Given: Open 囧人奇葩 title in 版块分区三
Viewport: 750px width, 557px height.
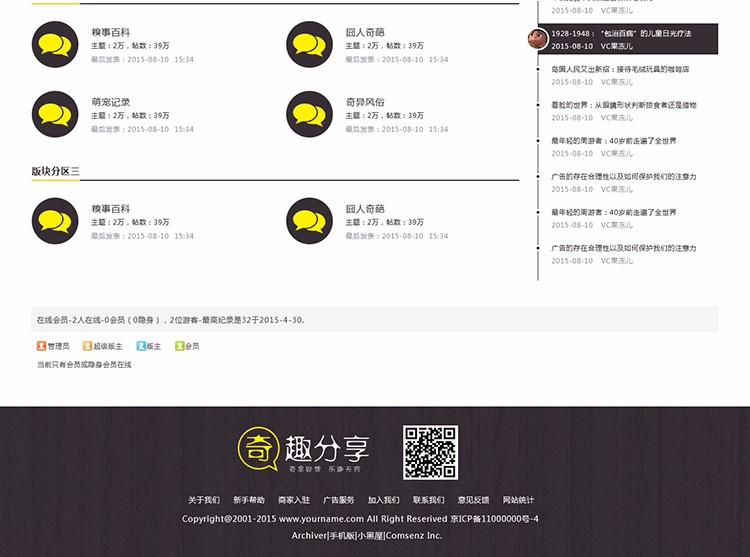Looking at the screenshot, I should click(365, 208).
